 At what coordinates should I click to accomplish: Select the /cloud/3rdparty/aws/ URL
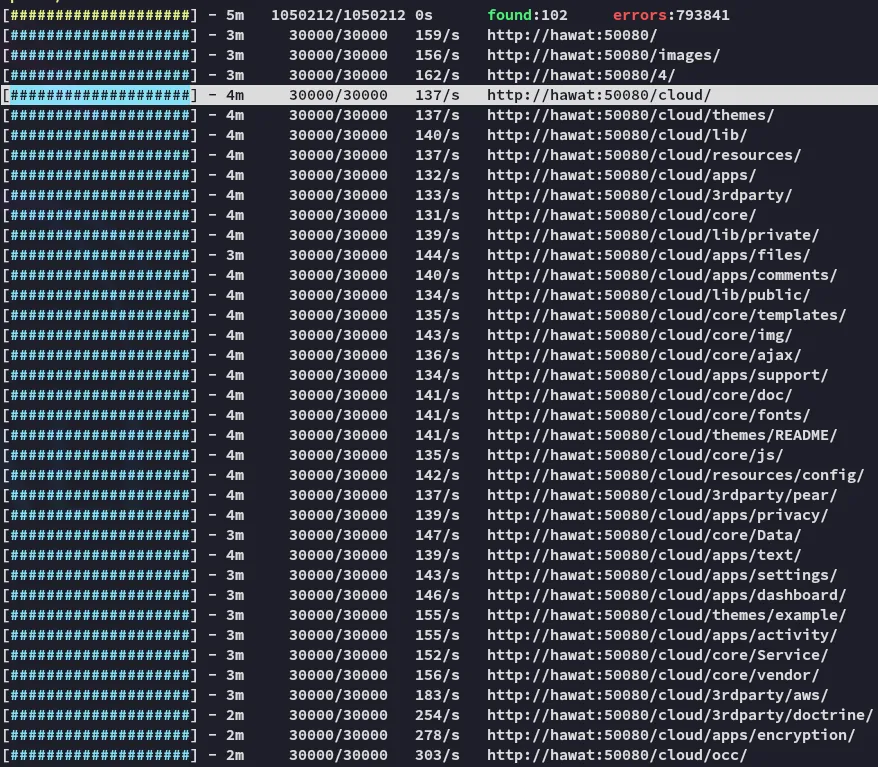coord(657,695)
